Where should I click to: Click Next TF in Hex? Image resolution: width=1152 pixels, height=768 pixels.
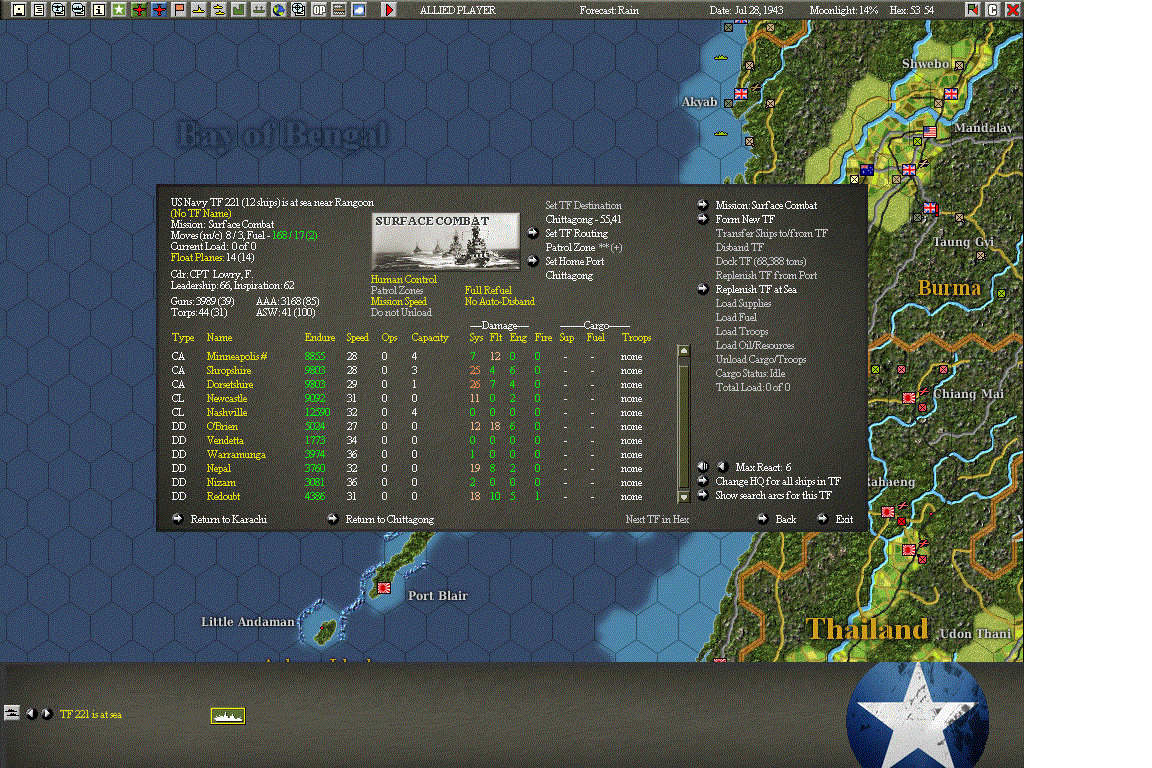[657, 520]
